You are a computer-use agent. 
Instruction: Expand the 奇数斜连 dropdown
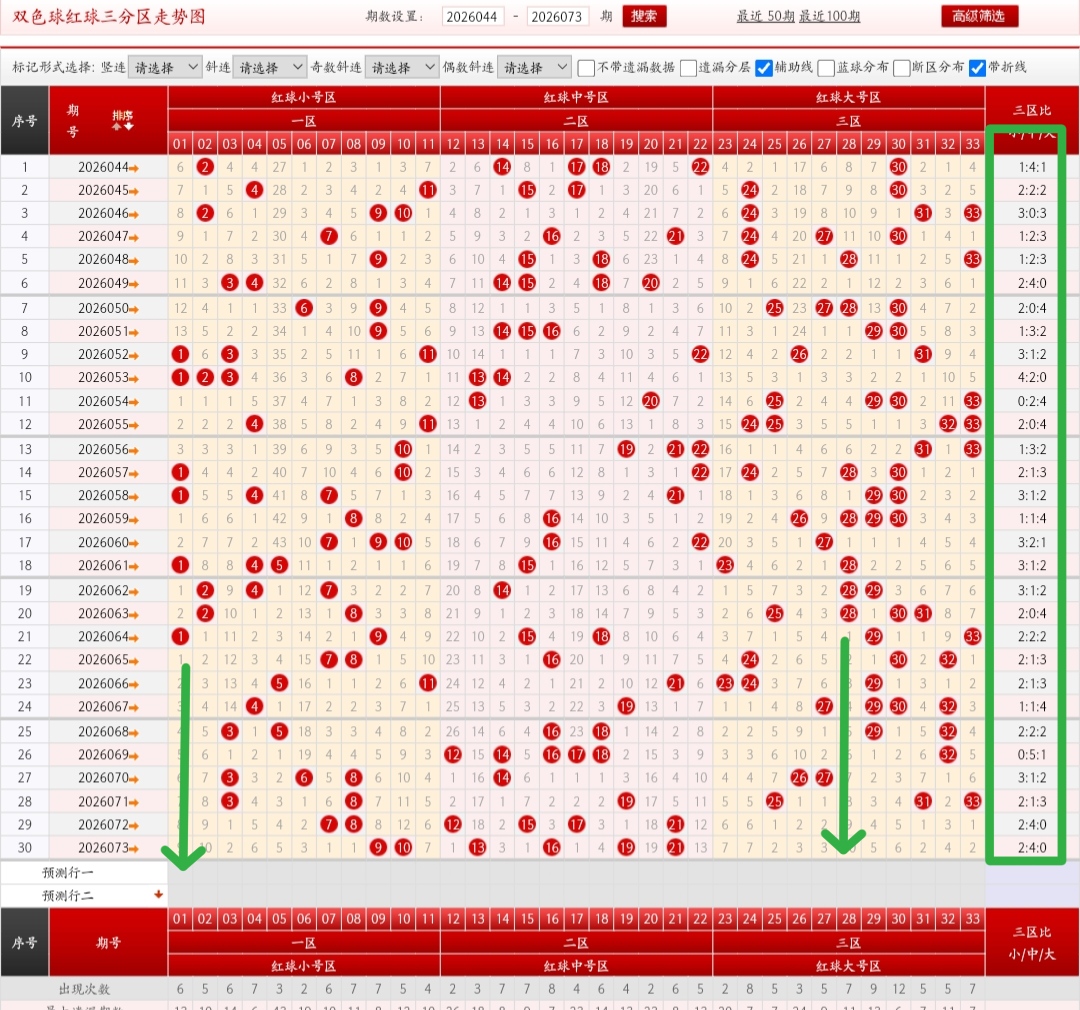pyautogui.click(x=402, y=67)
